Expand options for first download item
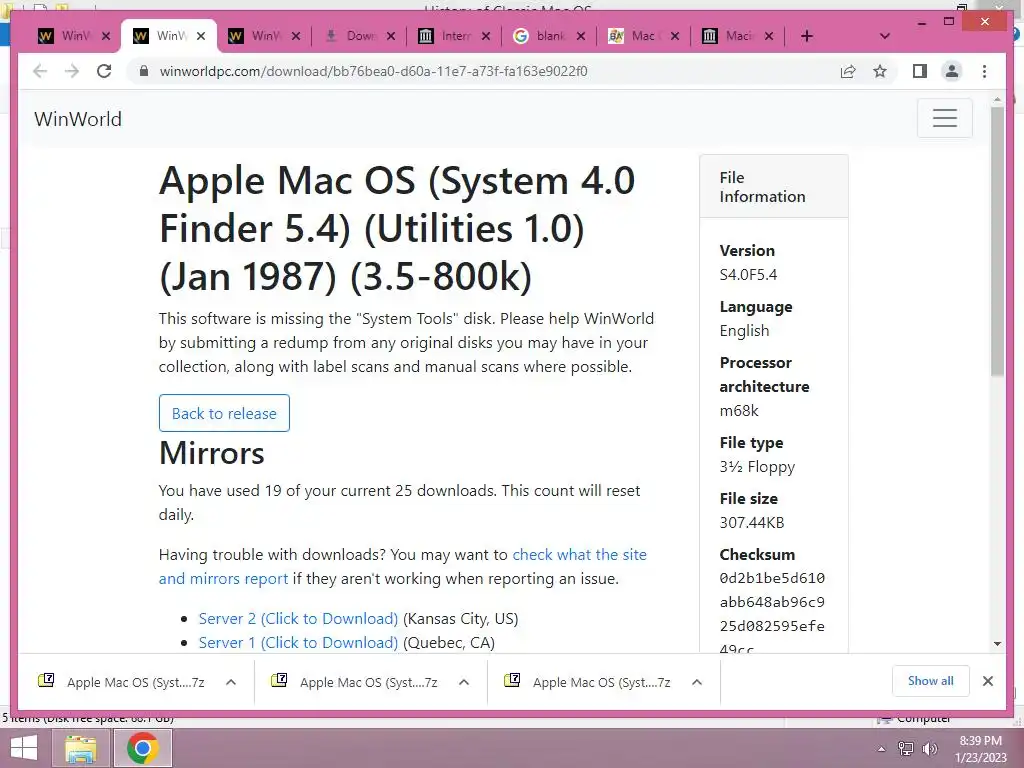 [x=231, y=682]
